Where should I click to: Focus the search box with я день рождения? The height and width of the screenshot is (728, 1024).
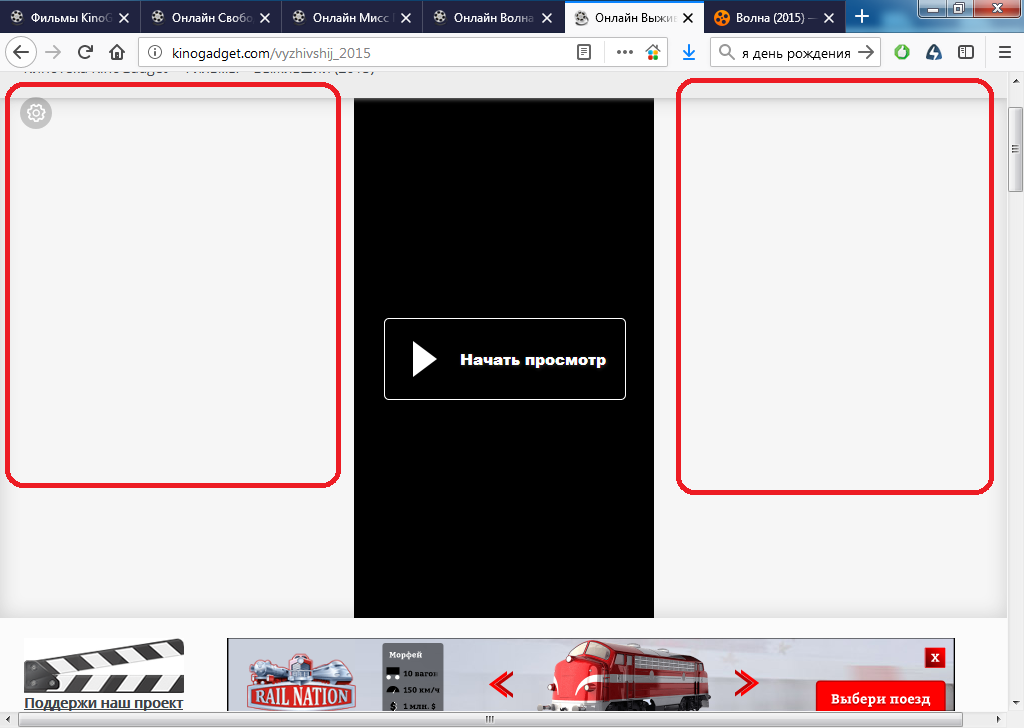point(796,54)
